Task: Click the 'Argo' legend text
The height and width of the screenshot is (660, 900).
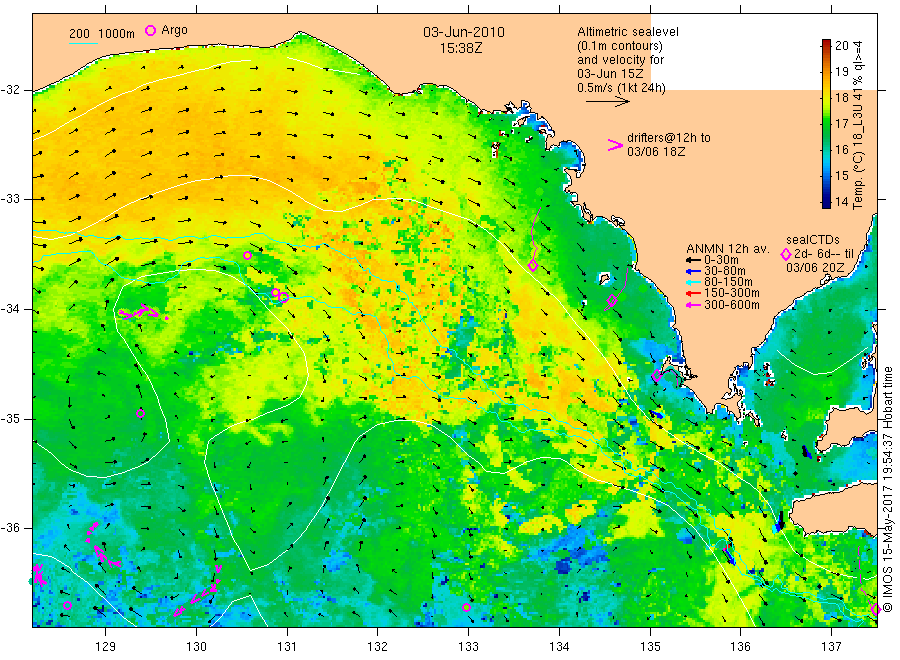Action: (x=174, y=30)
